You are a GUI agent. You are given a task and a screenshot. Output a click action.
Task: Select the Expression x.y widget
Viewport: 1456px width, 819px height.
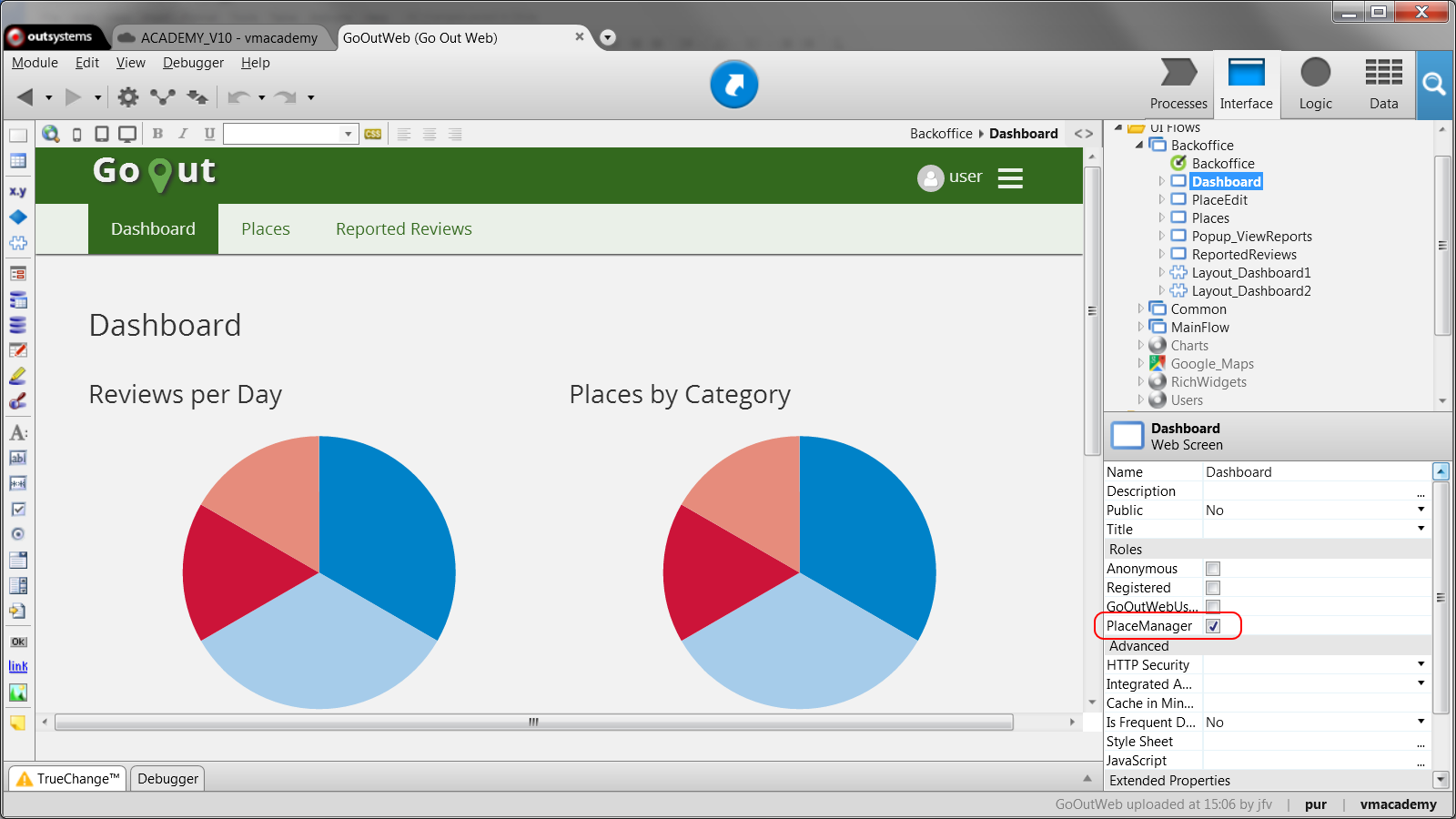[18, 191]
